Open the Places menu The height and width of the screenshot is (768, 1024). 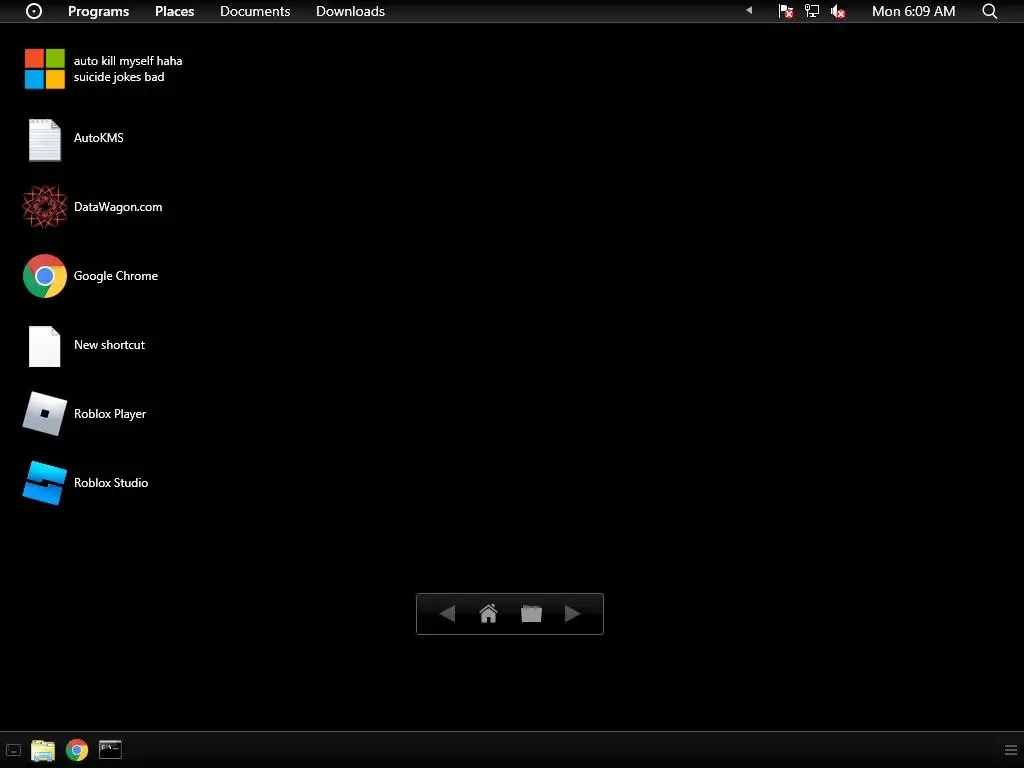pyautogui.click(x=174, y=11)
